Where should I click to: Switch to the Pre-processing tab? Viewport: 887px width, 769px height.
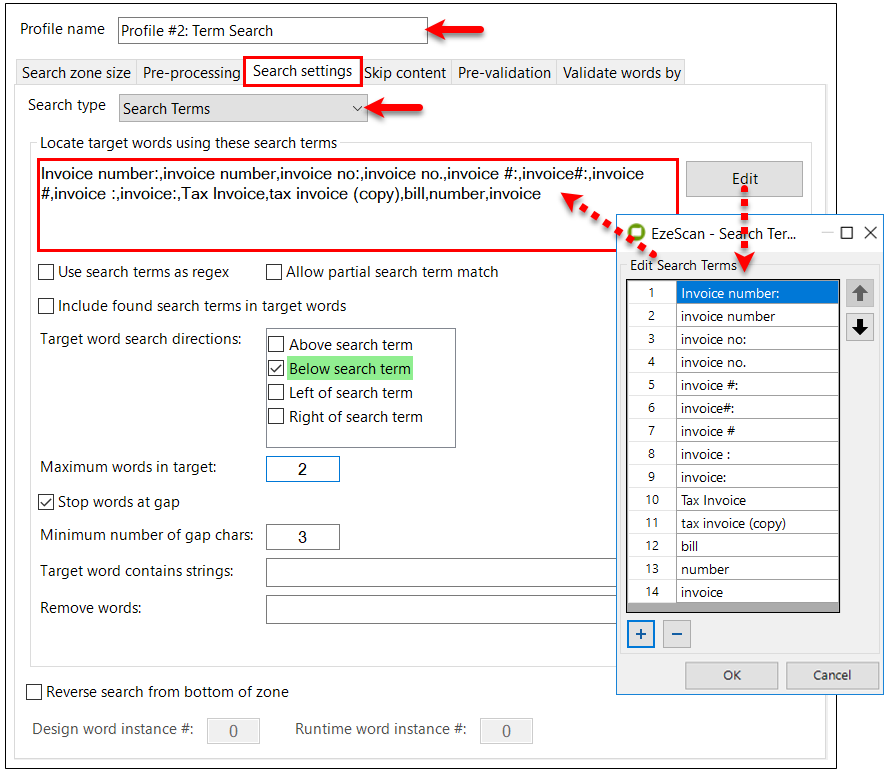pos(191,73)
